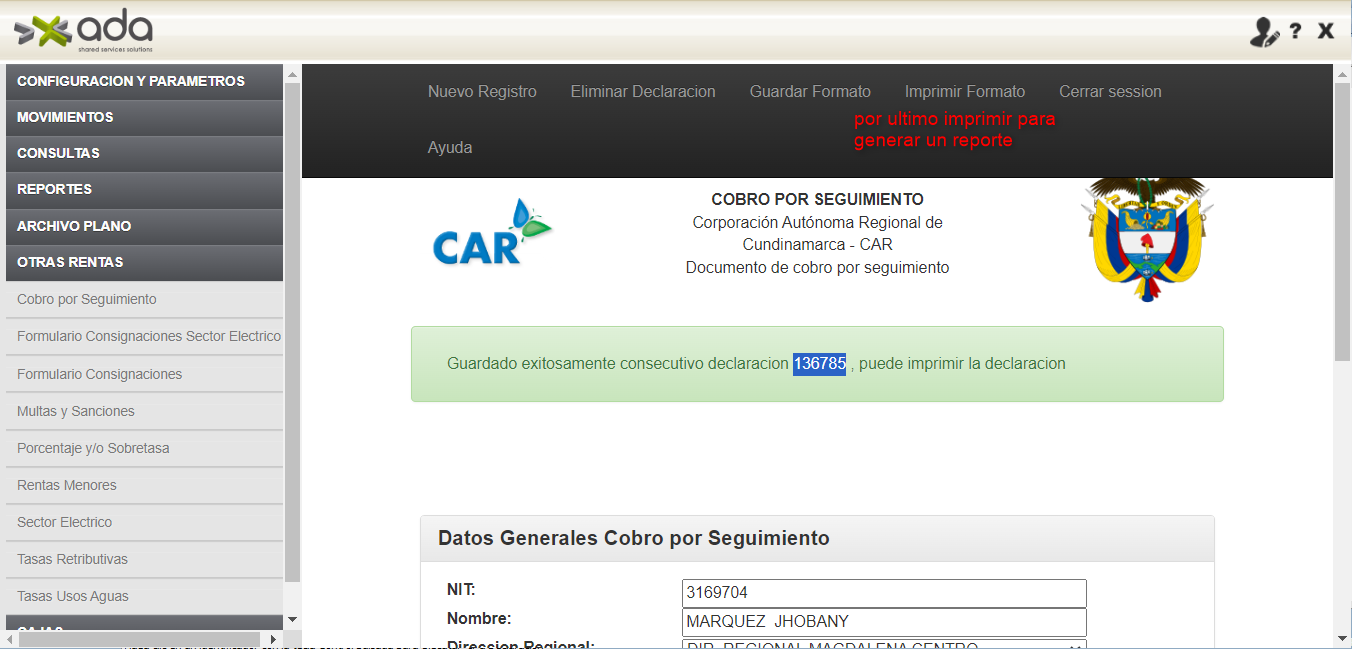Click the CAR corporation logo
The width and height of the screenshot is (1352, 649).
point(491,233)
